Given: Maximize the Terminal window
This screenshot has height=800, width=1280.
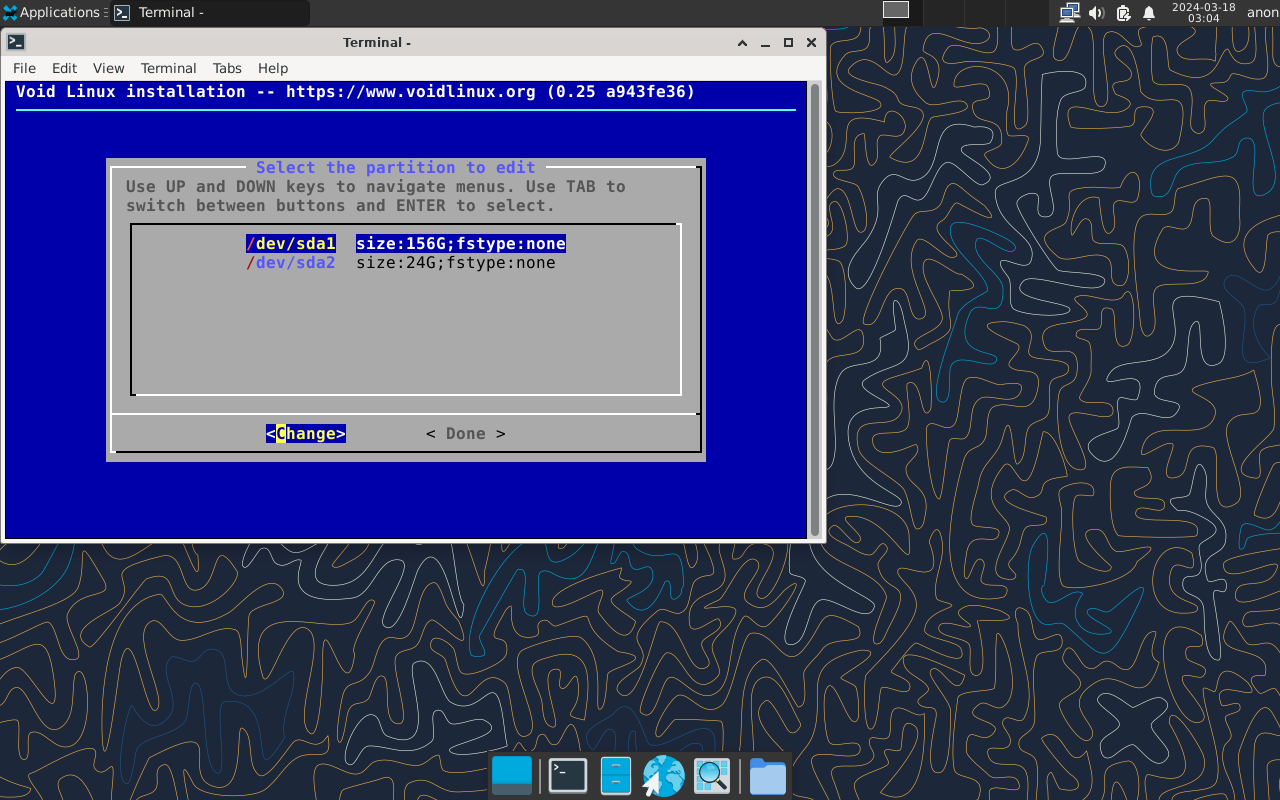Looking at the screenshot, I should point(788,43).
